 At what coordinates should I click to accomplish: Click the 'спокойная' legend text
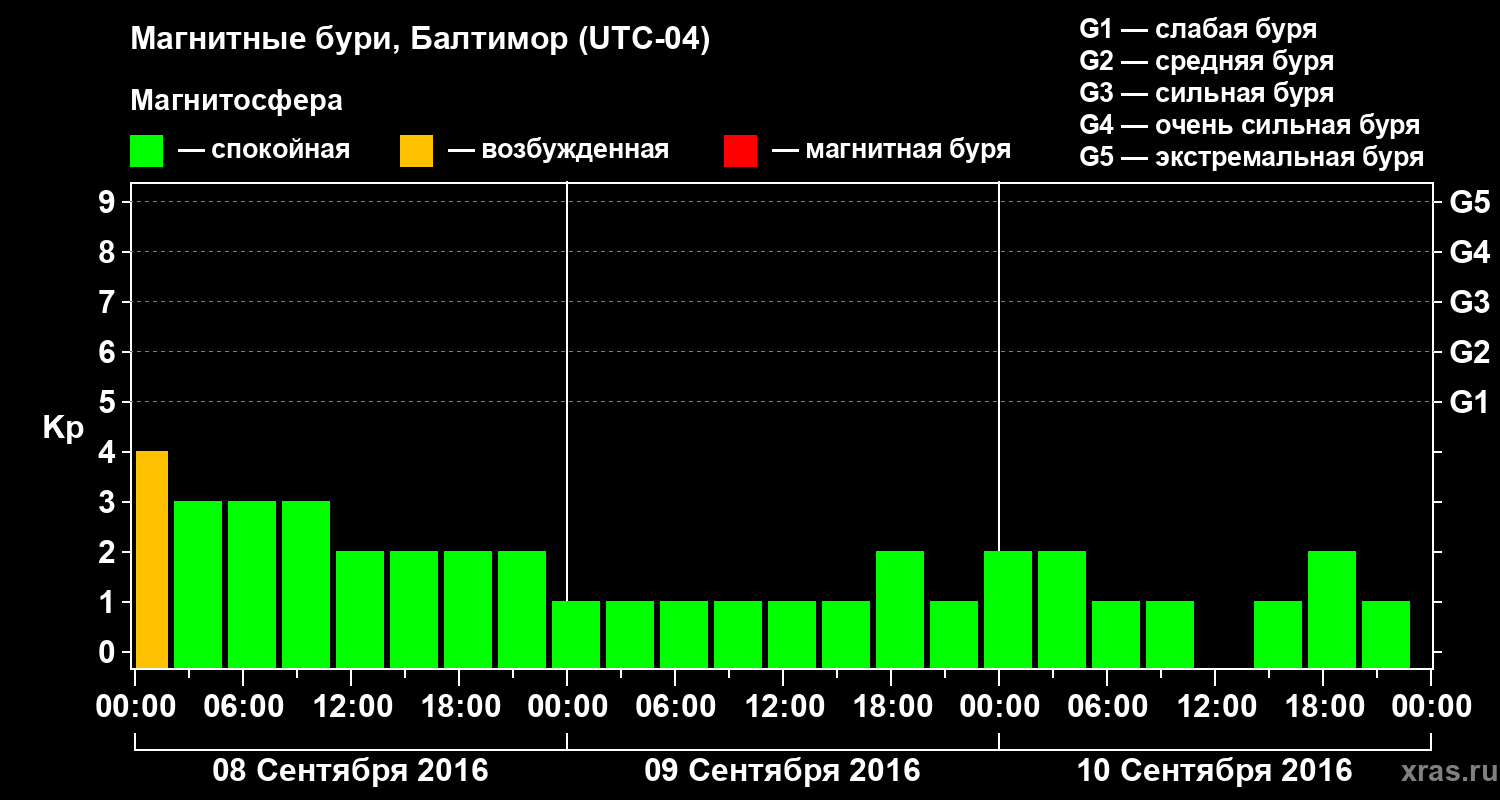click(280, 151)
